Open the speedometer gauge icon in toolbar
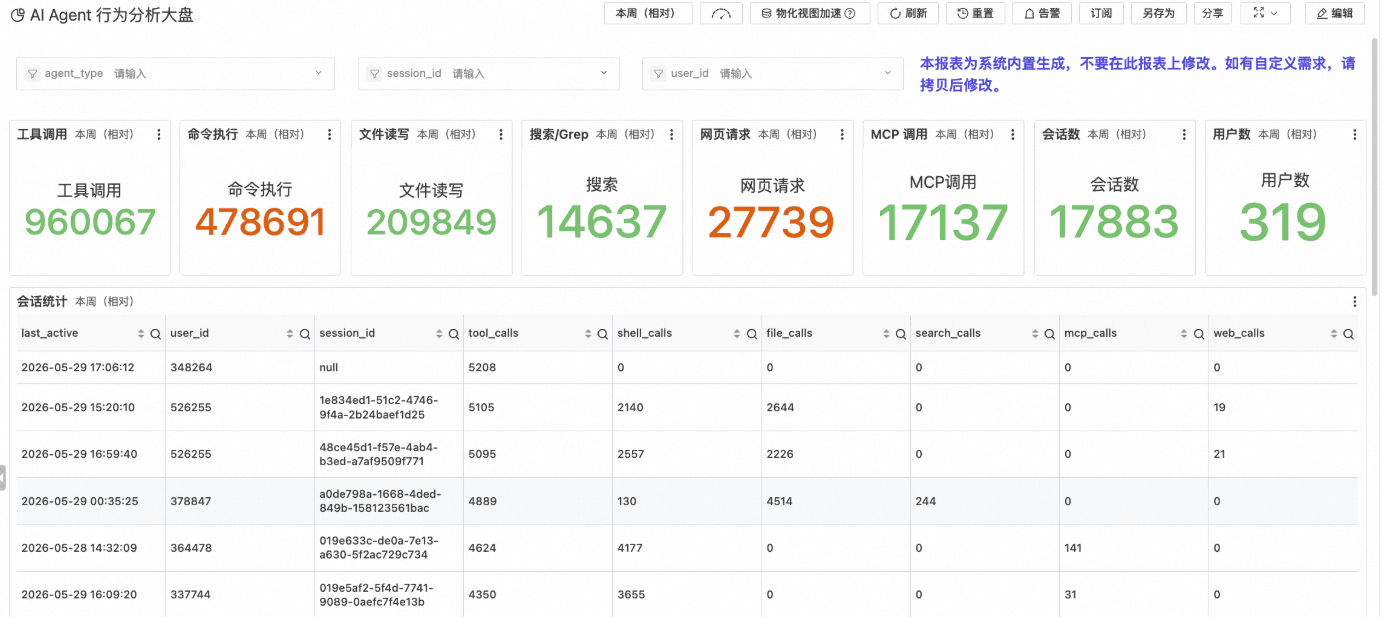Screen dimensions: 1384x617 [722, 13]
